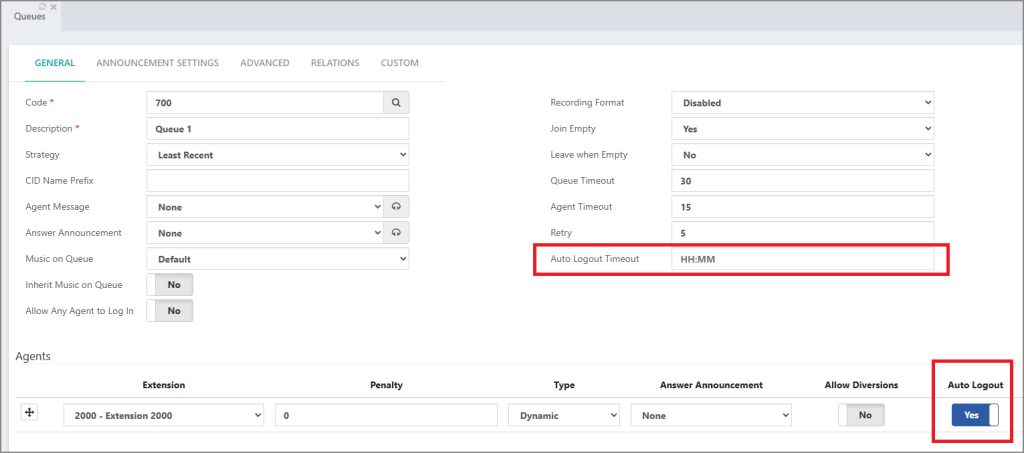Go to the Relations tab
Viewport: 1024px width, 453px height.
(x=335, y=63)
